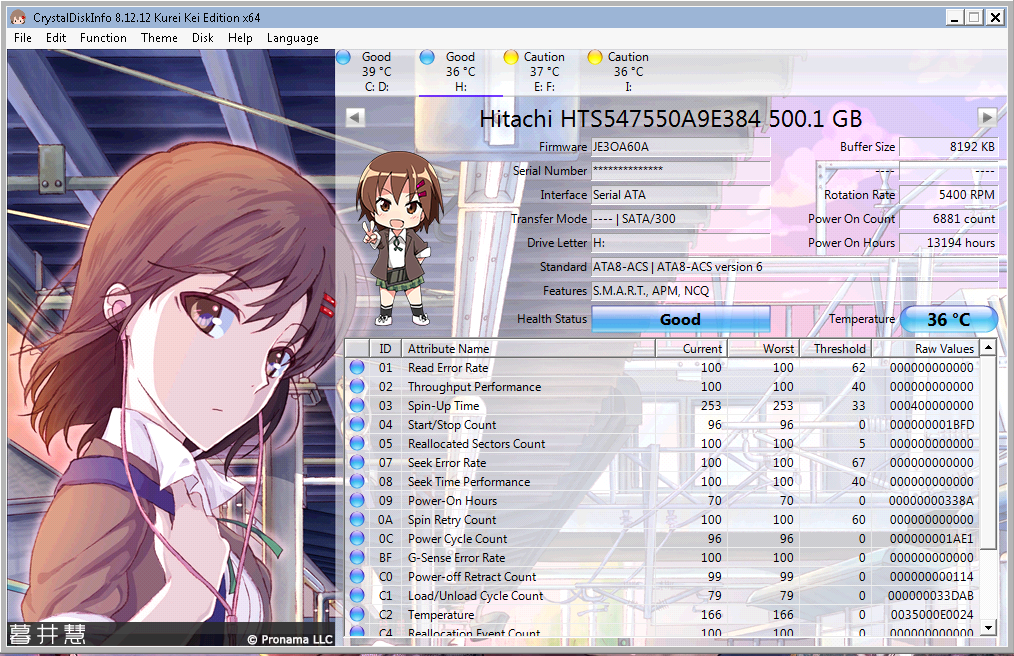Click status orb of Throughput Performance row

coord(357,386)
